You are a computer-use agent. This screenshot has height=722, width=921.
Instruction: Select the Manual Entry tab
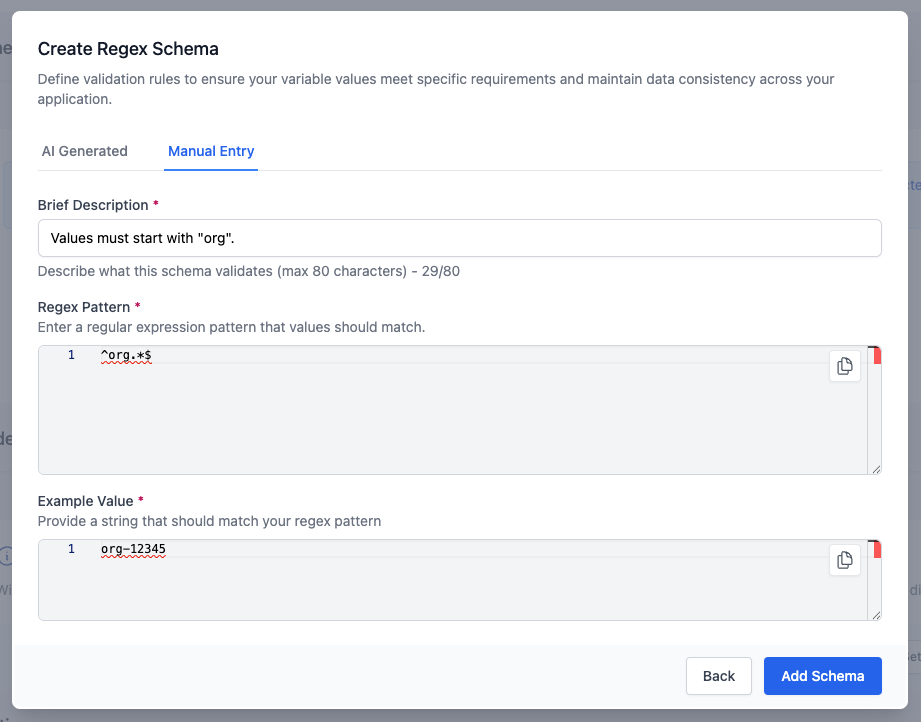pos(210,151)
